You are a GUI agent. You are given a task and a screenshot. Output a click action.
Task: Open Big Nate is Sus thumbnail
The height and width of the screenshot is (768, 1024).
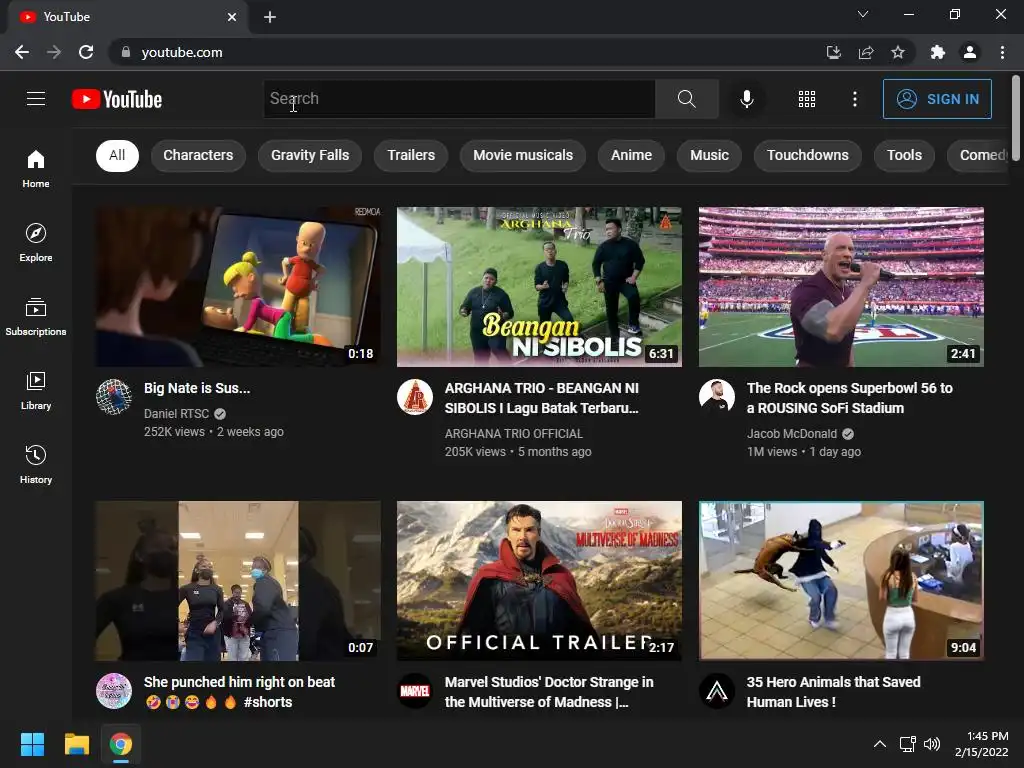point(238,287)
